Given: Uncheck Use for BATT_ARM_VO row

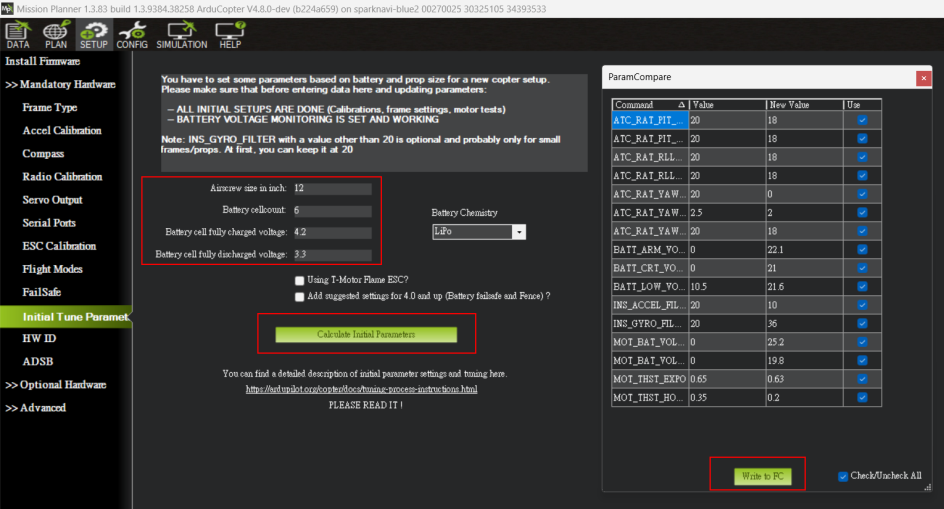Looking at the screenshot, I should coord(862,249).
